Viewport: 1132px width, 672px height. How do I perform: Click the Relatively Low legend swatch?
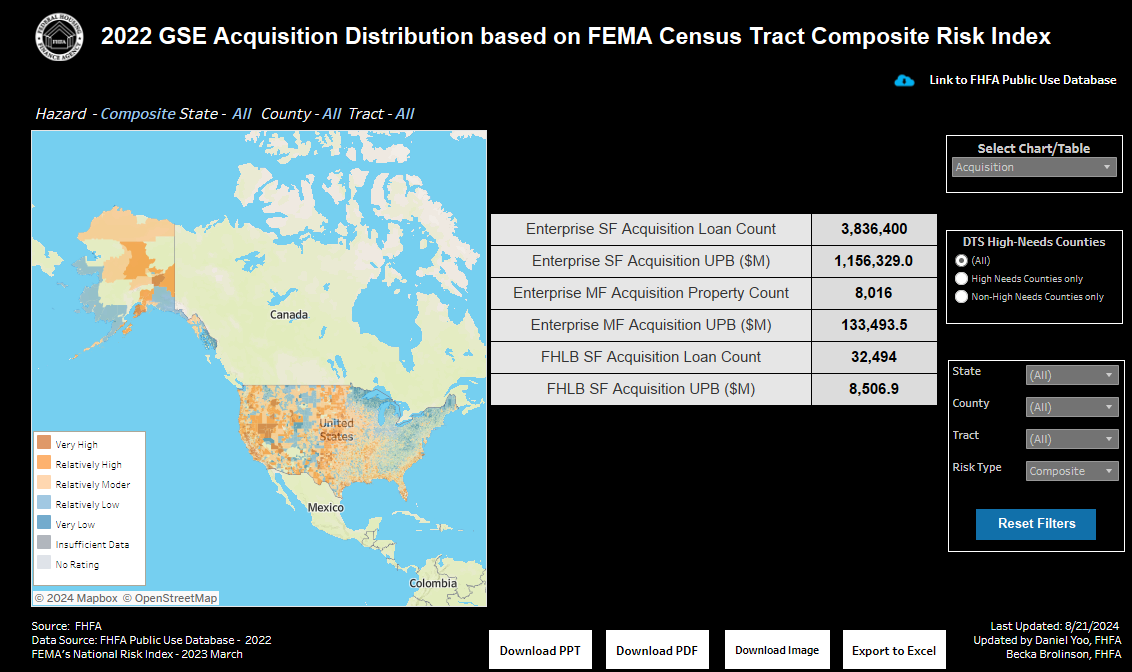tap(44, 502)
